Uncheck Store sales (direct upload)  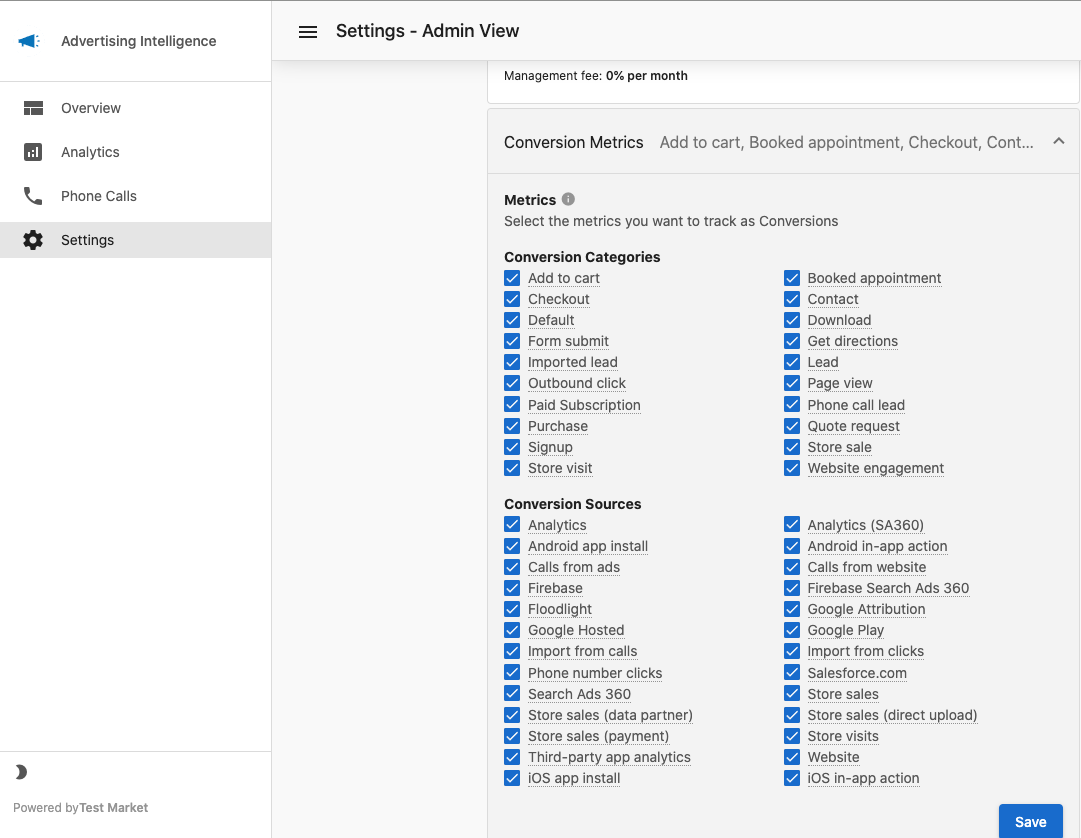(x=792, y=715)
